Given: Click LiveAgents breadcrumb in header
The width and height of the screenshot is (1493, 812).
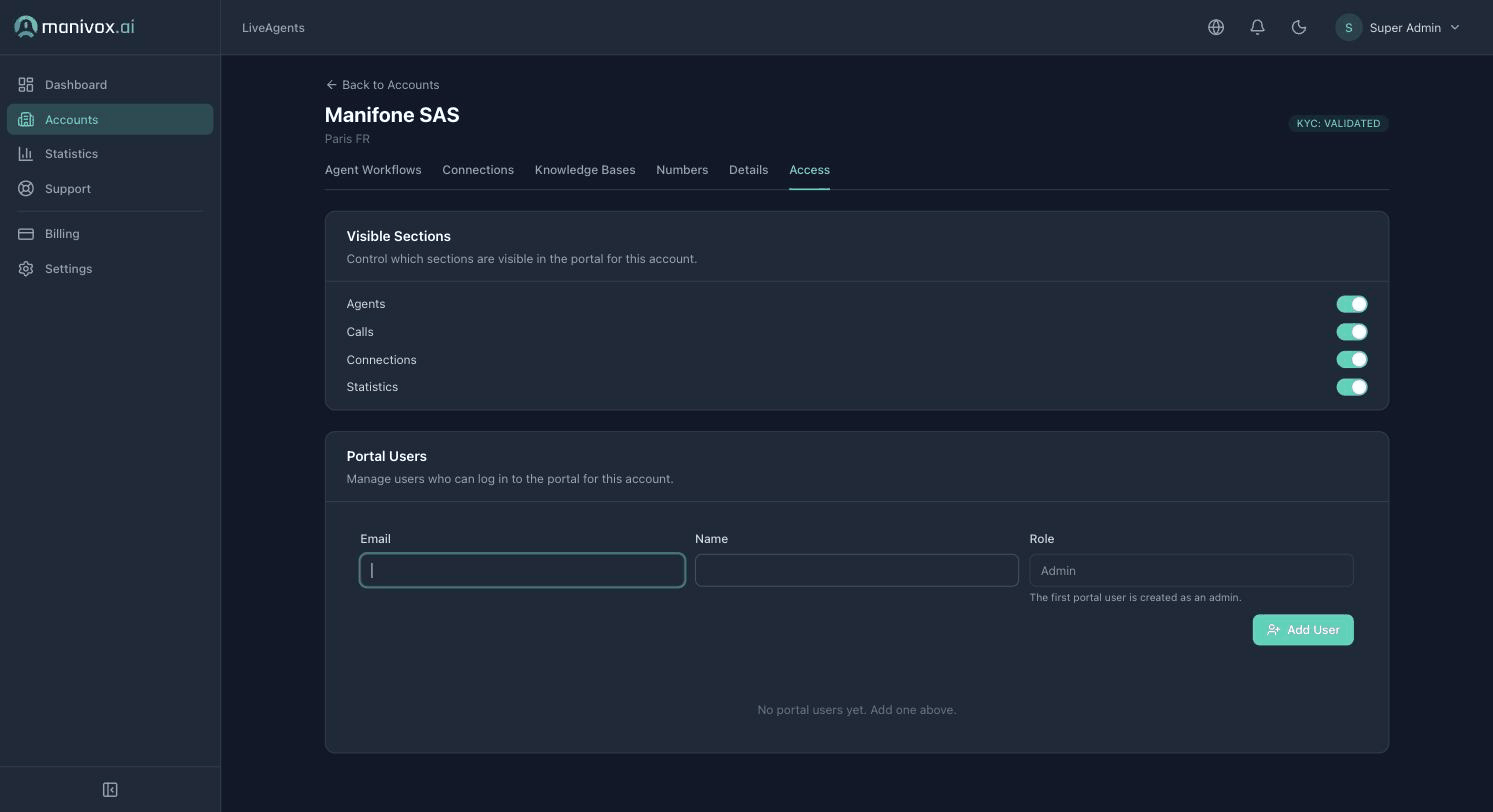Looking at the screenshot, I should (273, 28).
